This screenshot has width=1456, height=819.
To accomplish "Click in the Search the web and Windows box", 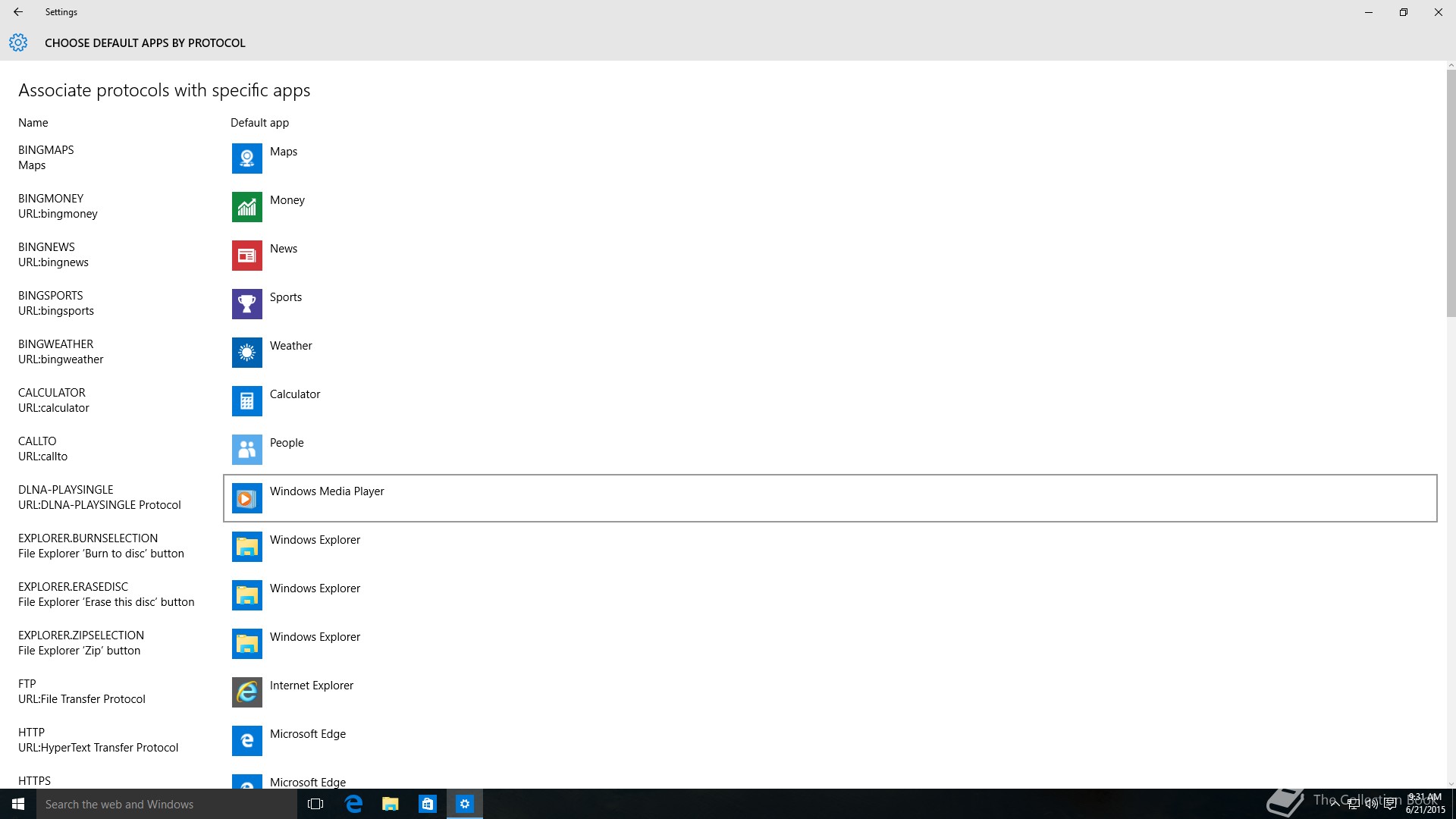I will coord(167,804).
